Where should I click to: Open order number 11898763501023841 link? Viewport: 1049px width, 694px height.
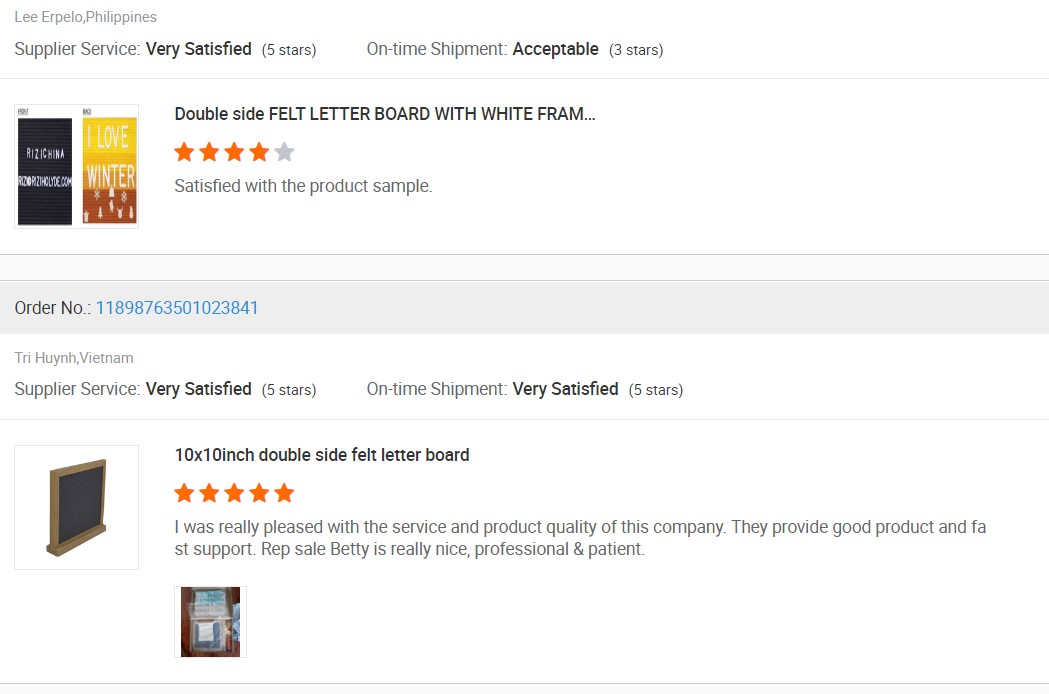click(x=177, y=308)
